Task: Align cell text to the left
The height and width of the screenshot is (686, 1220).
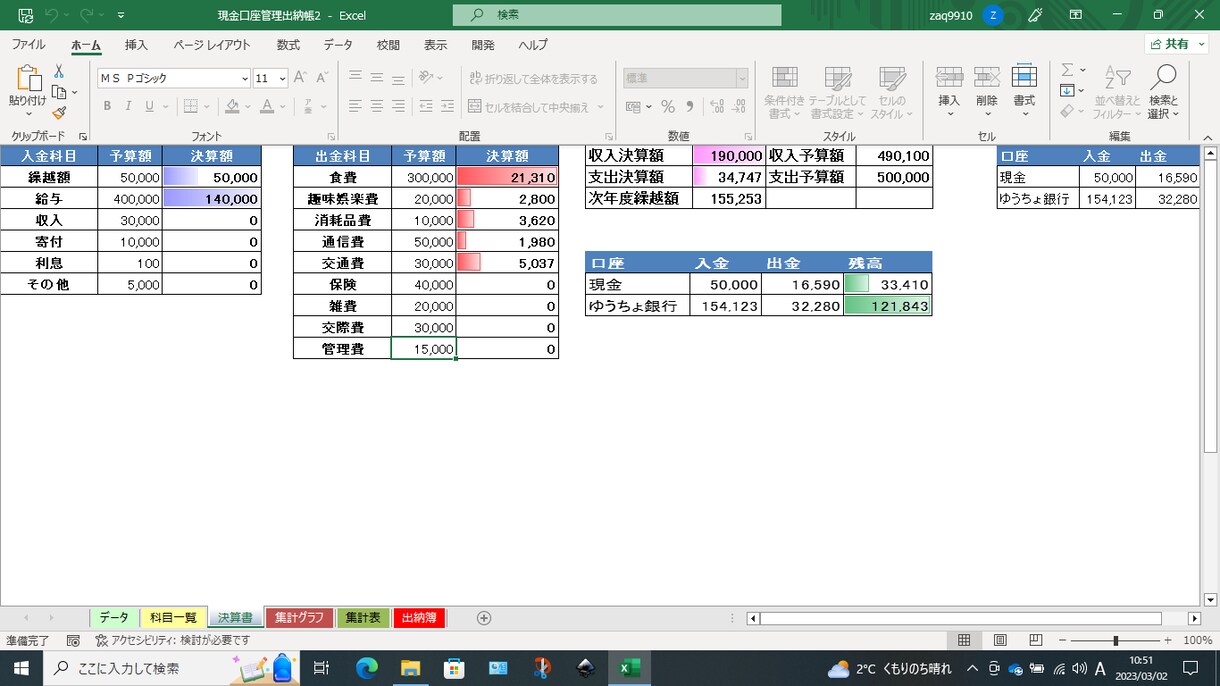Action: click(x=355, y=106)
